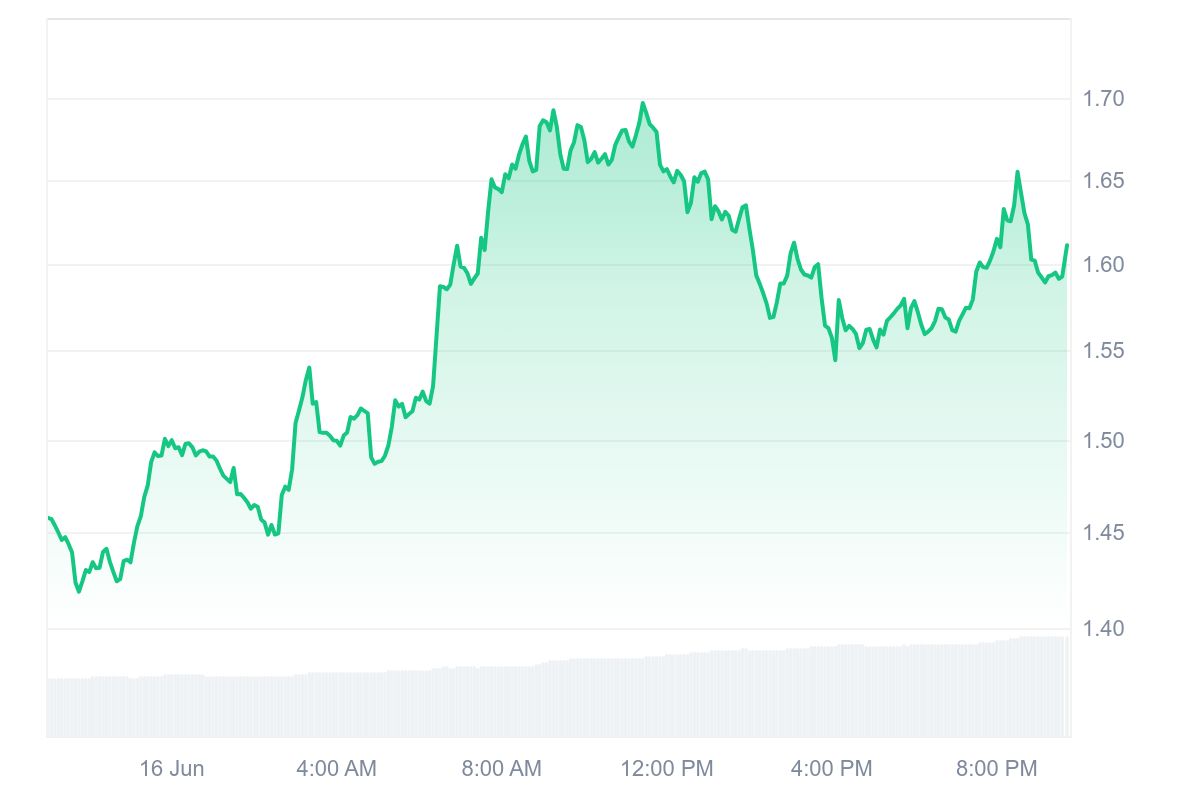This screenshot has width=1200, height=800.
Task: Click the highest price peak near 12:00 PM
Action: [643, 103]
